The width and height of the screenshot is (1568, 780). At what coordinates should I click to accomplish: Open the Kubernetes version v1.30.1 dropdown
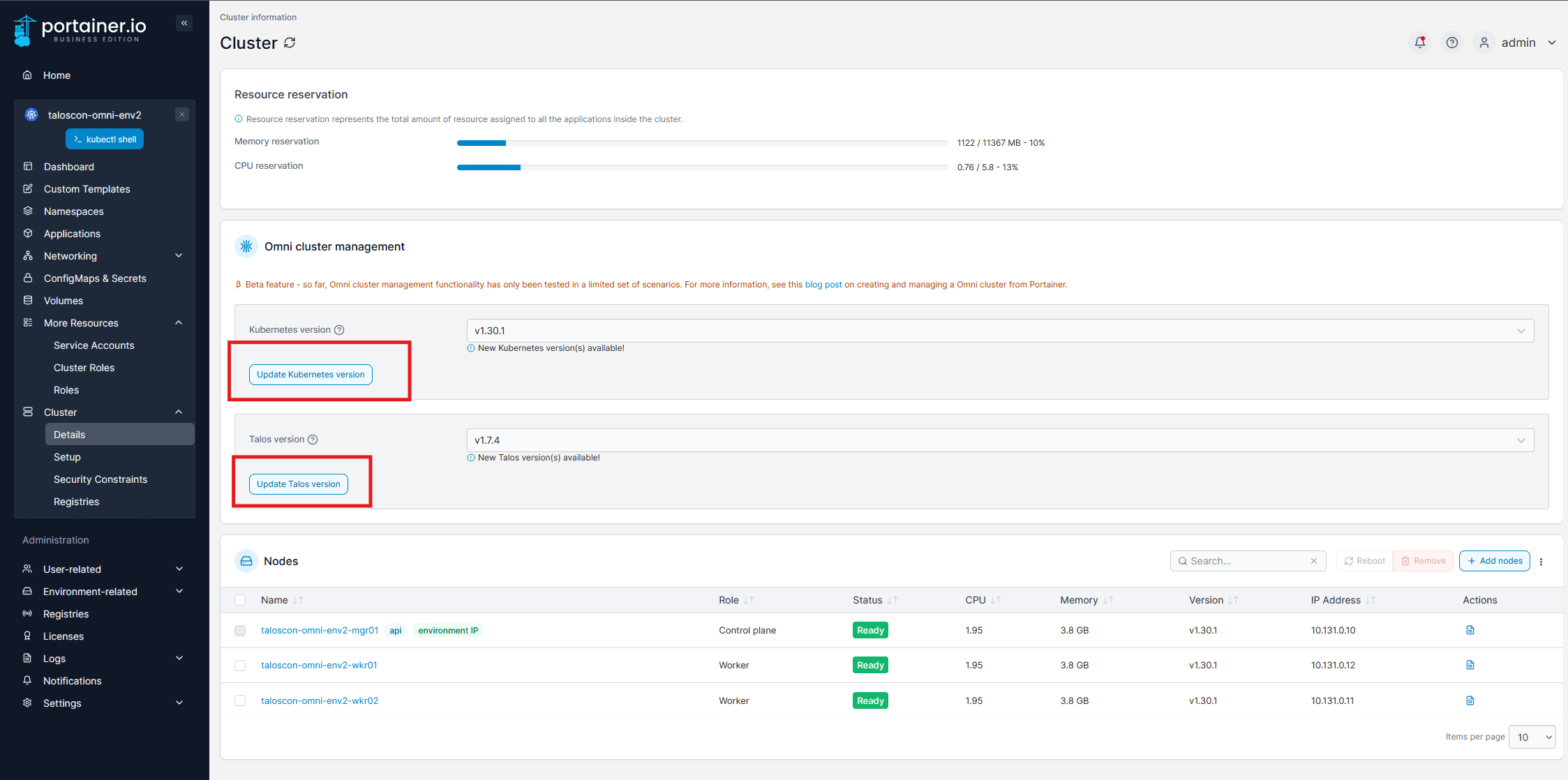[x=1000, y=331]
